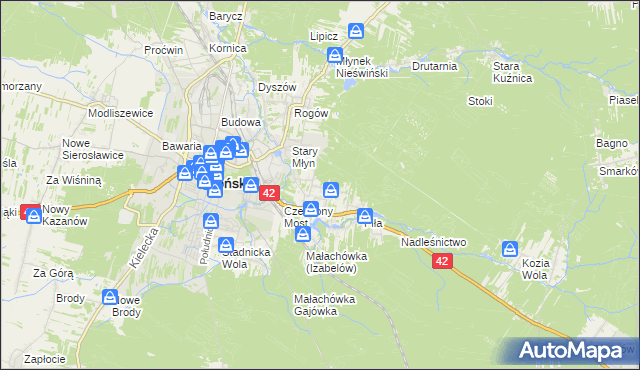
Task: Select the Budowa place label
Action: (241, 122)
